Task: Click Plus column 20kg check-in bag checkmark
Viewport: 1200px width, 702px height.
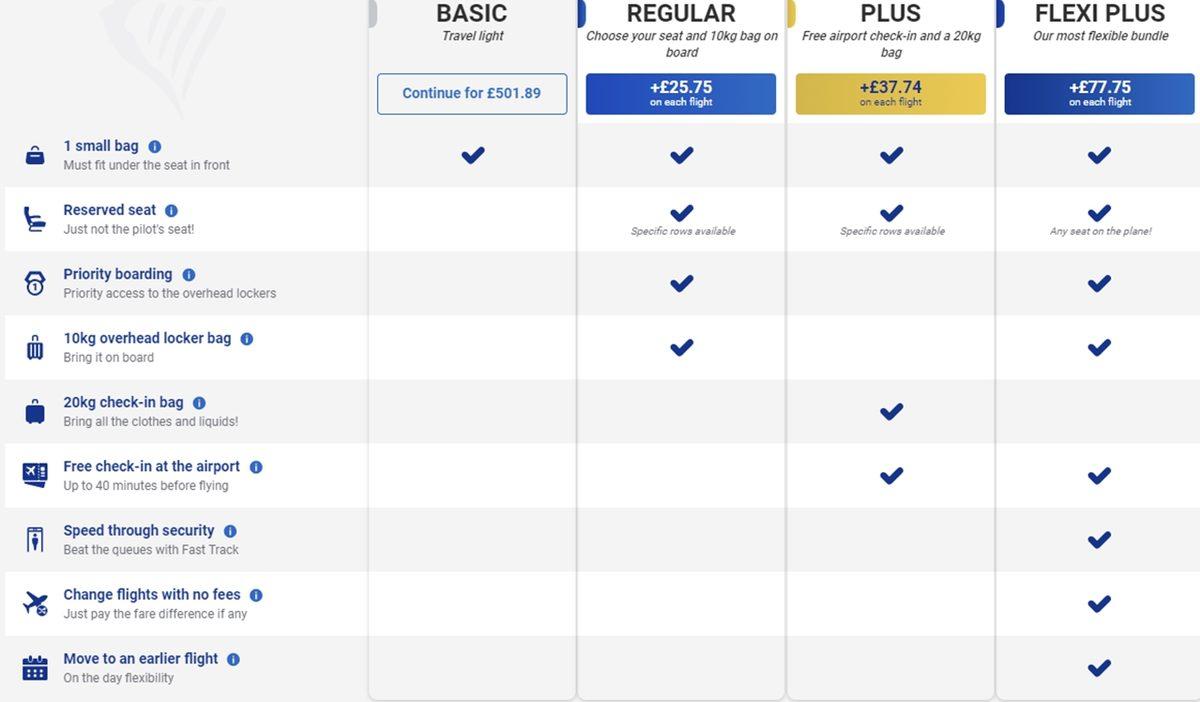Action: [891, 411]
